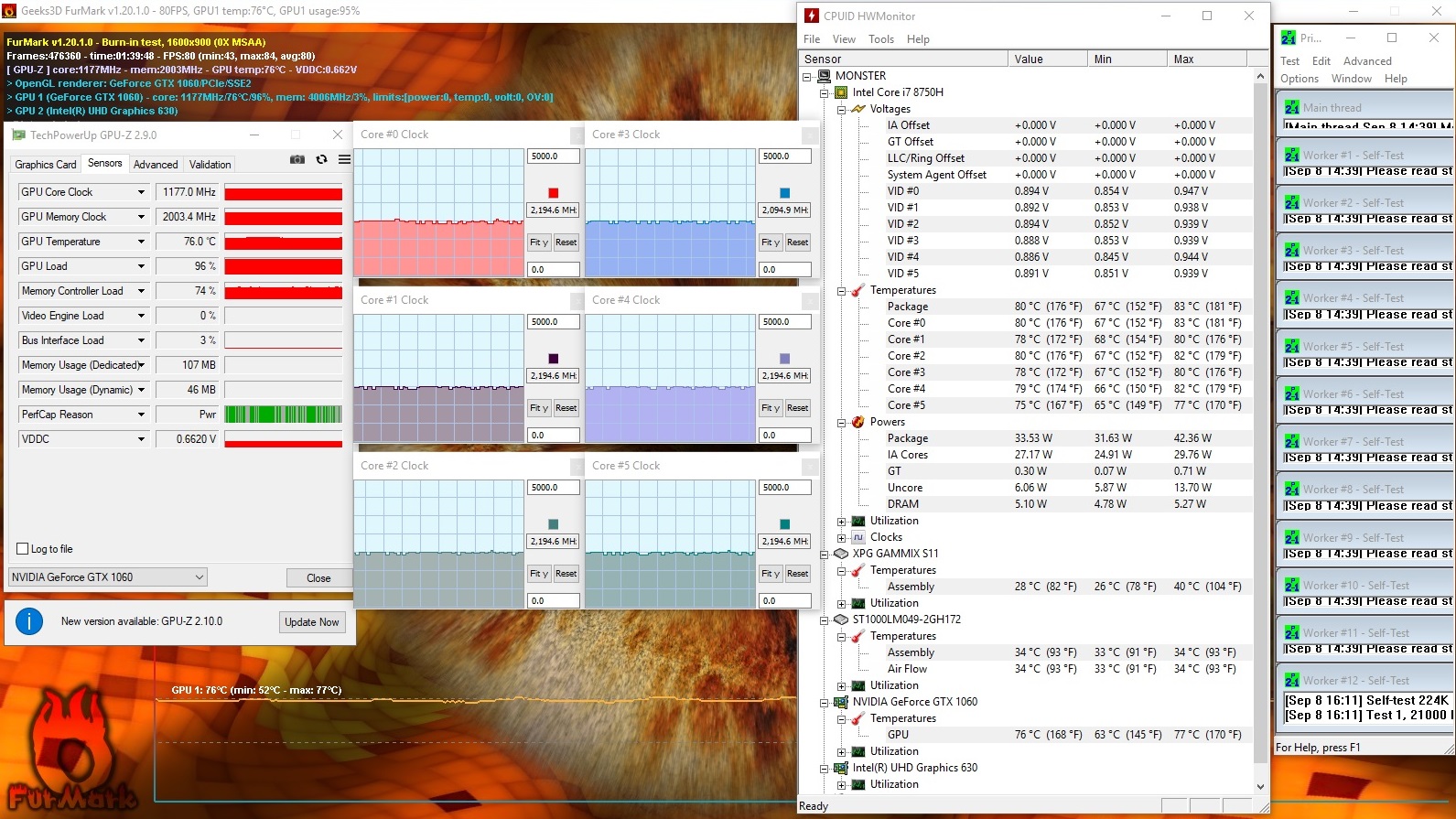Open the NVIDIA GeForce GTX 1060 selector
Image resolution: width=1456 pixels, height=819 pixels.
click(x=108, y=577)
